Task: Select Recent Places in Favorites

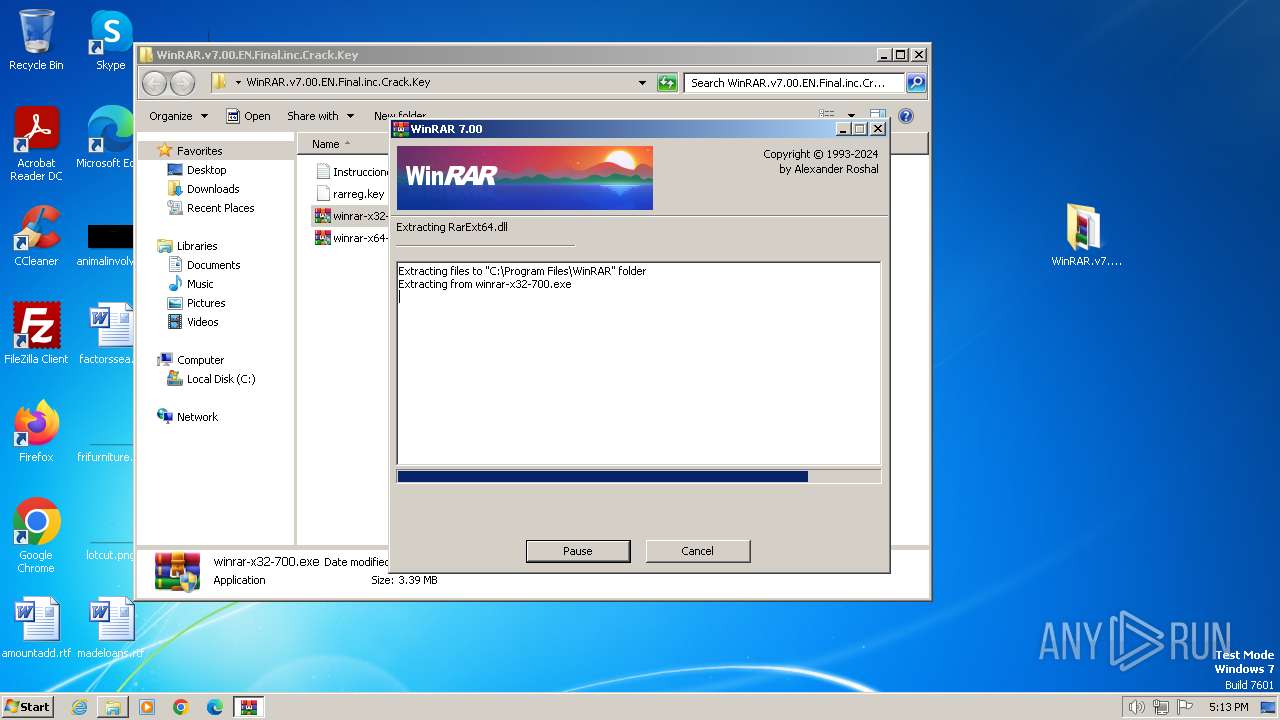Action: tap(220, 208)
